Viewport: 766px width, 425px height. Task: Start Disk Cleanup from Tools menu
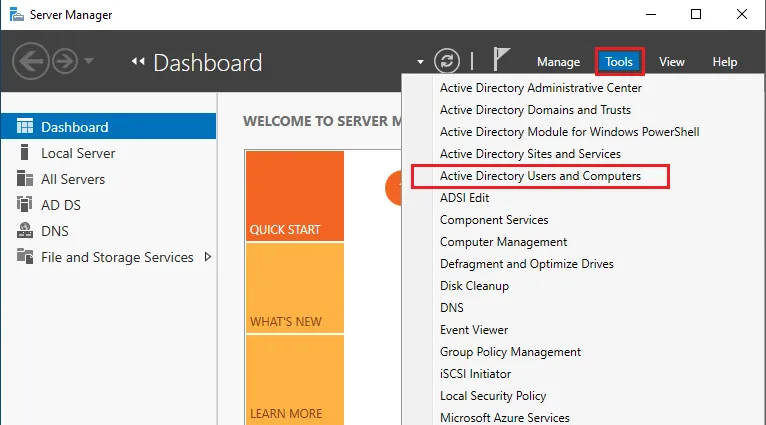(474, 286)
